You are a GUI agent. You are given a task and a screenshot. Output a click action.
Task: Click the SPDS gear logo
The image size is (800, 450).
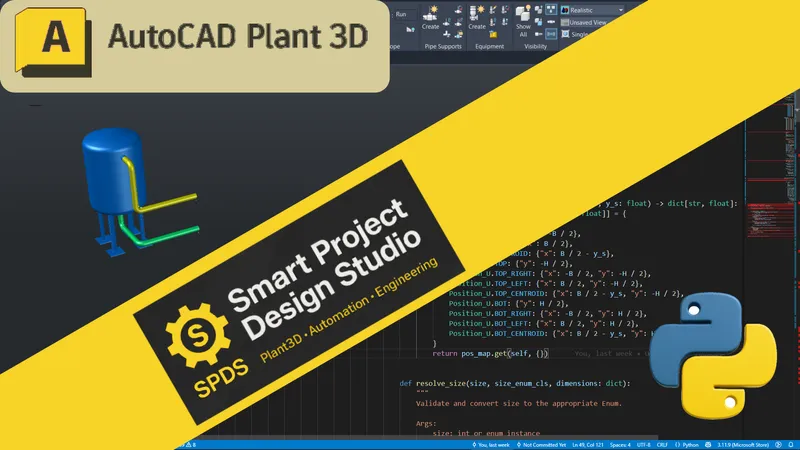(x=197, y=336)
